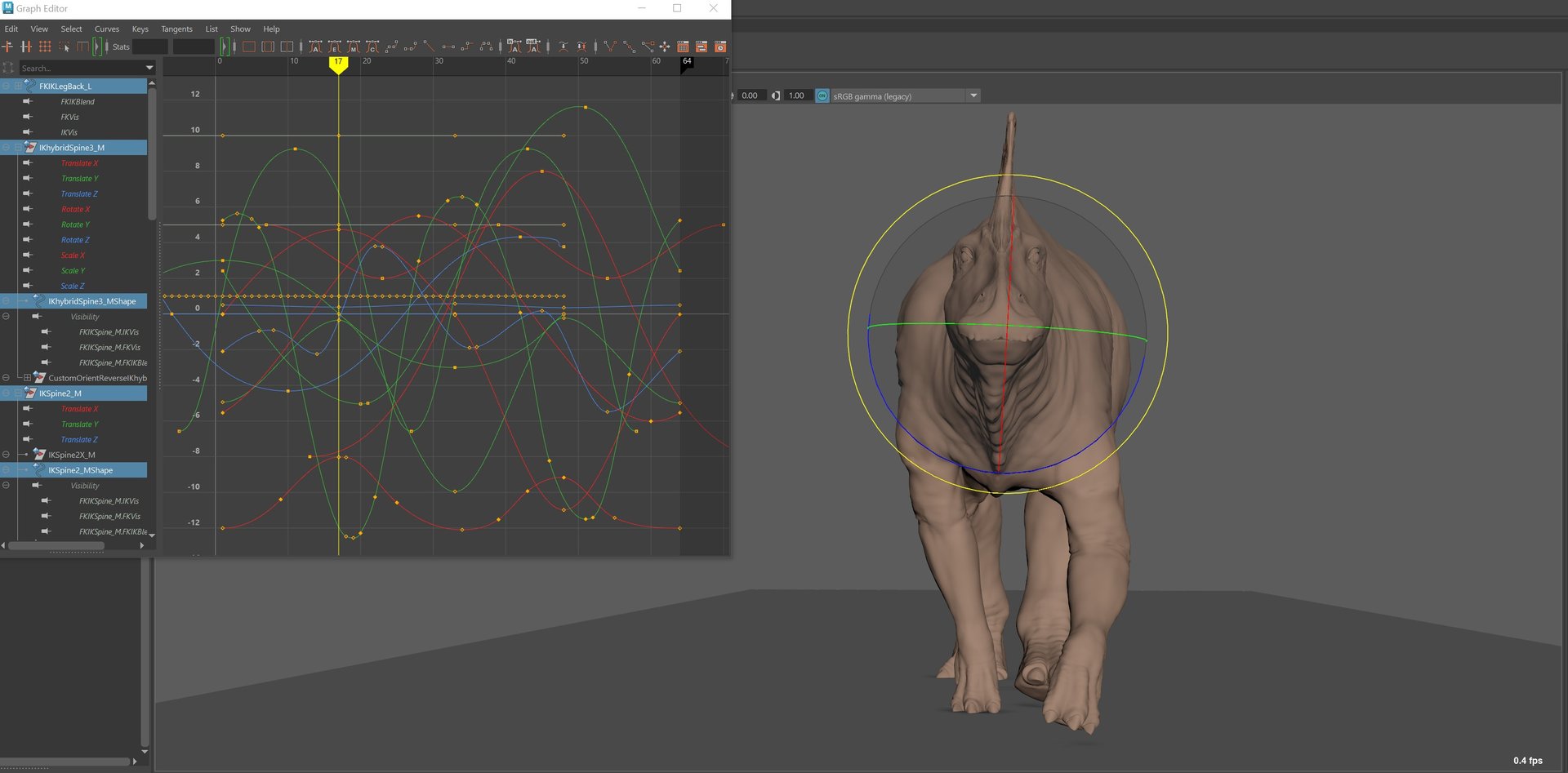Screen dimensions: 1568x773
Task: Select the Rotate Y channel under IKhybridSpine3_M
Action: (75, 224)
